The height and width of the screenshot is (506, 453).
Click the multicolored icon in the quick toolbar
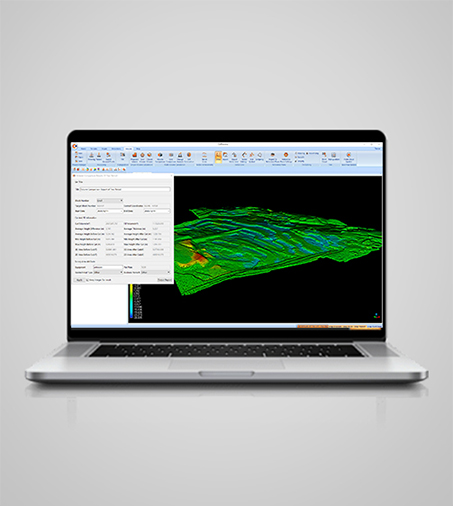95,169
